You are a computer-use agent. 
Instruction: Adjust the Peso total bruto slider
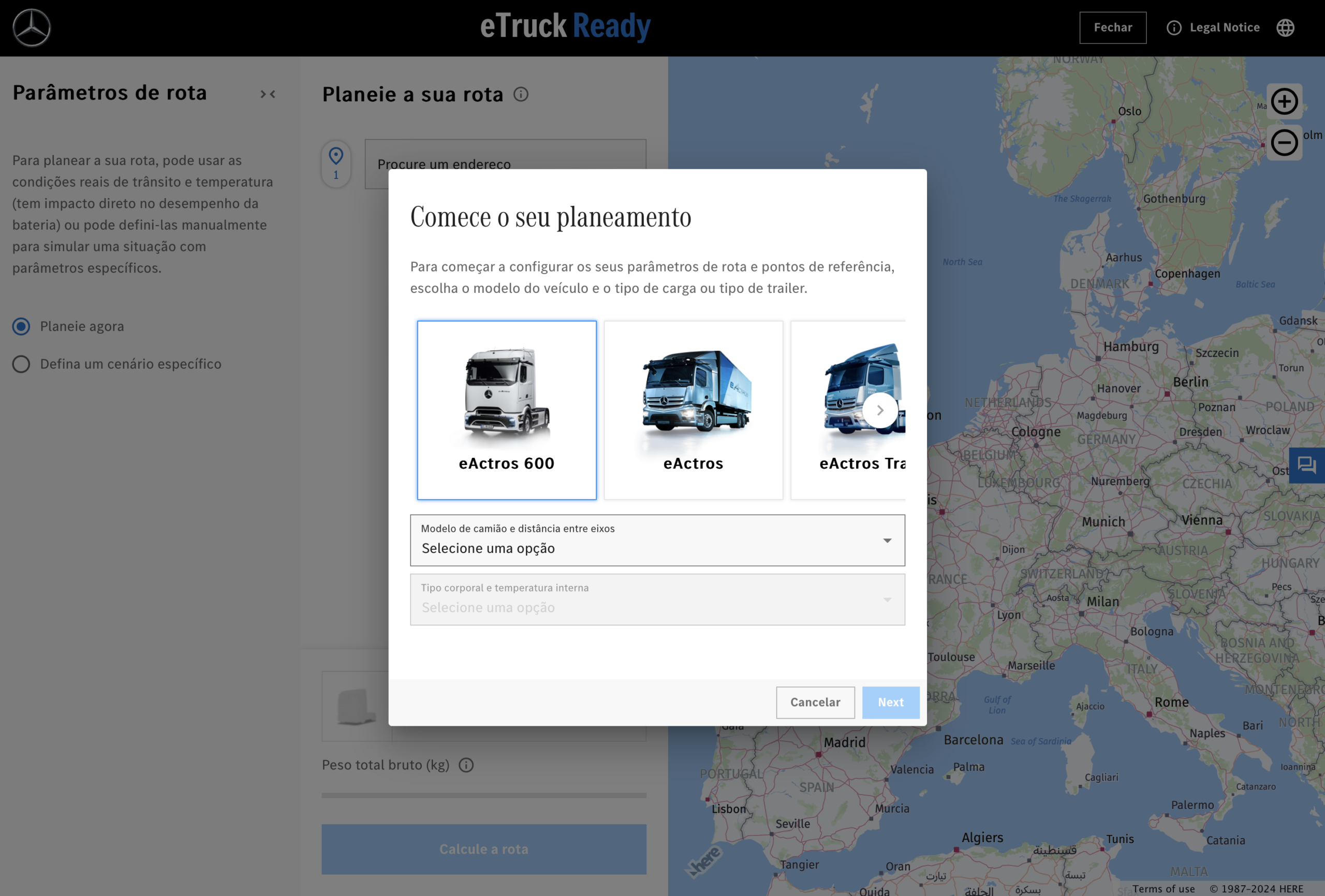(x=483, y=795)
